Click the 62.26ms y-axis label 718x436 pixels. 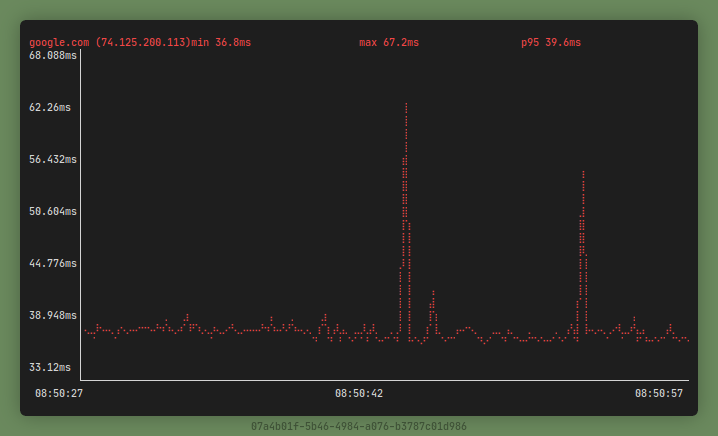pos(50,108)
